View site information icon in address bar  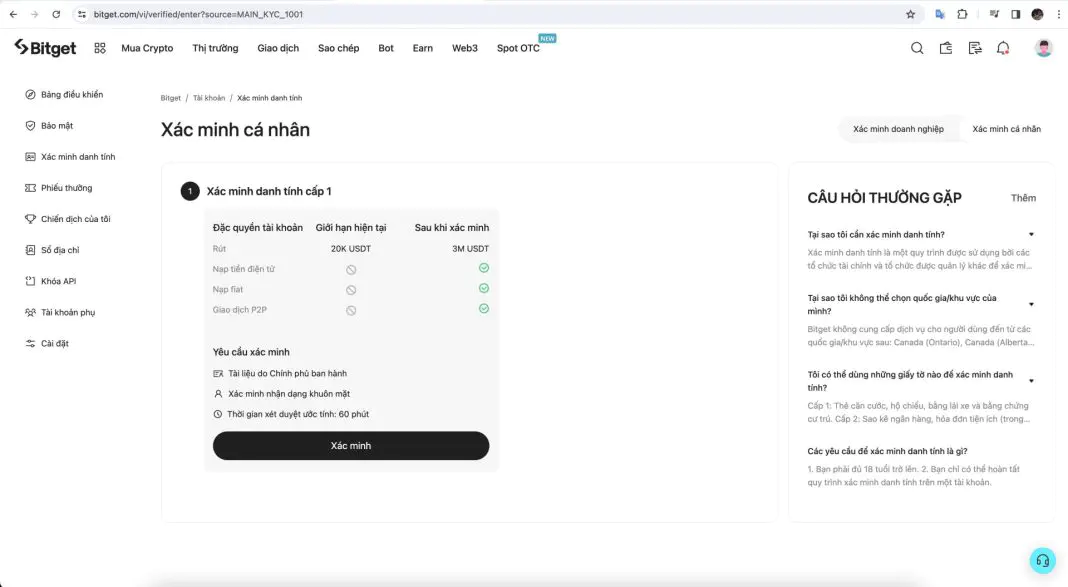[x=82, y=14]
